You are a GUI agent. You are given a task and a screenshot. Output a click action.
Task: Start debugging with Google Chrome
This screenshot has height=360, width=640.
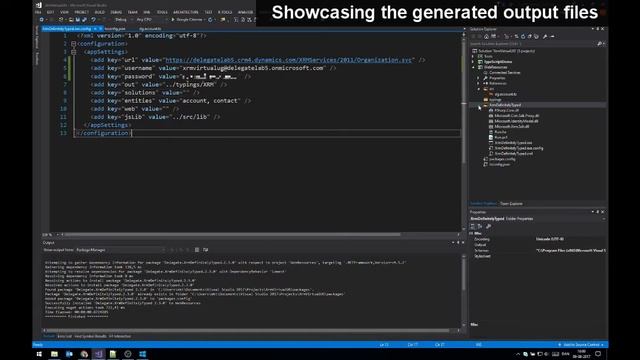188,20
